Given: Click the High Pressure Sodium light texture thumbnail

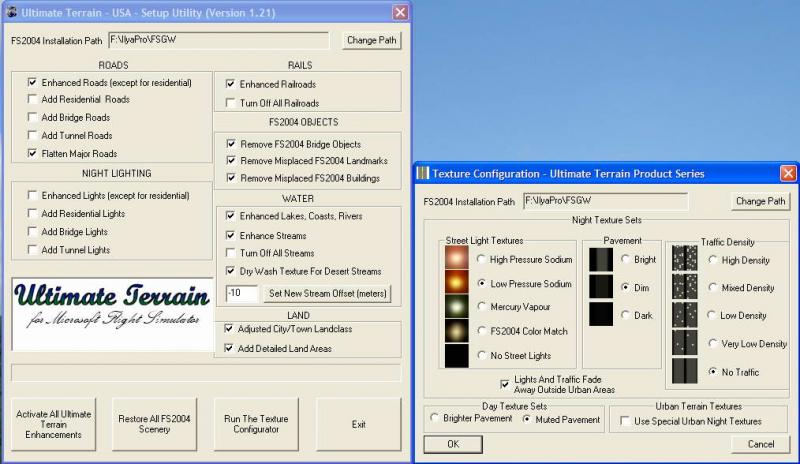Looking at the screenshot, I should [x=457, y=257].
